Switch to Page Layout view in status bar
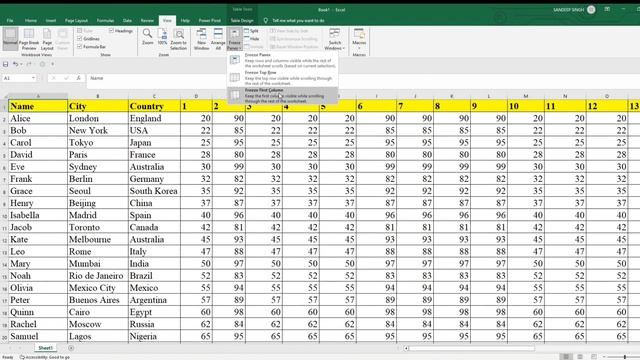The height and width of the screenshot is (360, 640). (580, 357)
